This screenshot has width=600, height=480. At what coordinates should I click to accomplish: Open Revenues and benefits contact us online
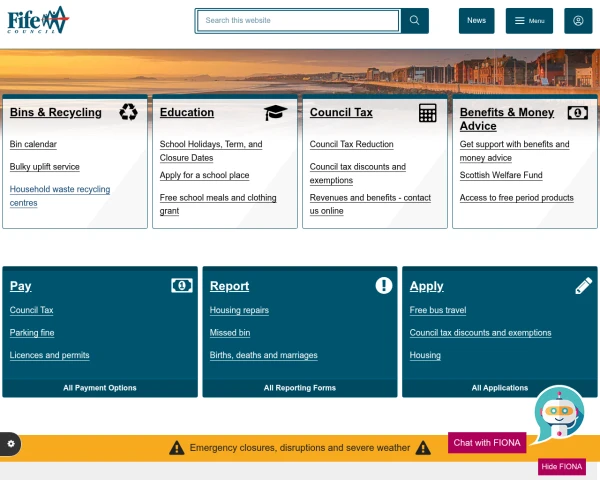pyautogui.click(x=370, y=204)
